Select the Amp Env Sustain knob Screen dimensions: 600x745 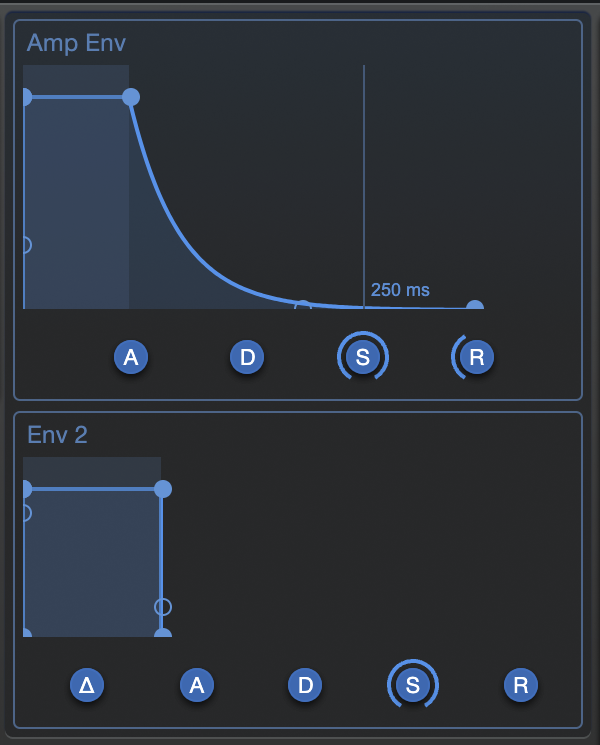(x=363, y=357)
